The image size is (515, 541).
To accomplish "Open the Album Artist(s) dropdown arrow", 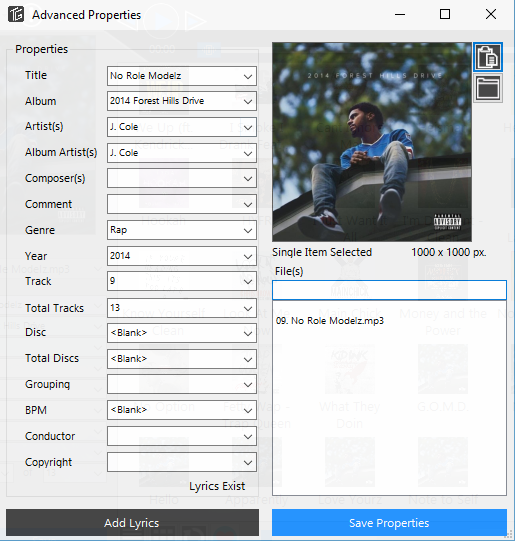I will [x=248, y=153].
